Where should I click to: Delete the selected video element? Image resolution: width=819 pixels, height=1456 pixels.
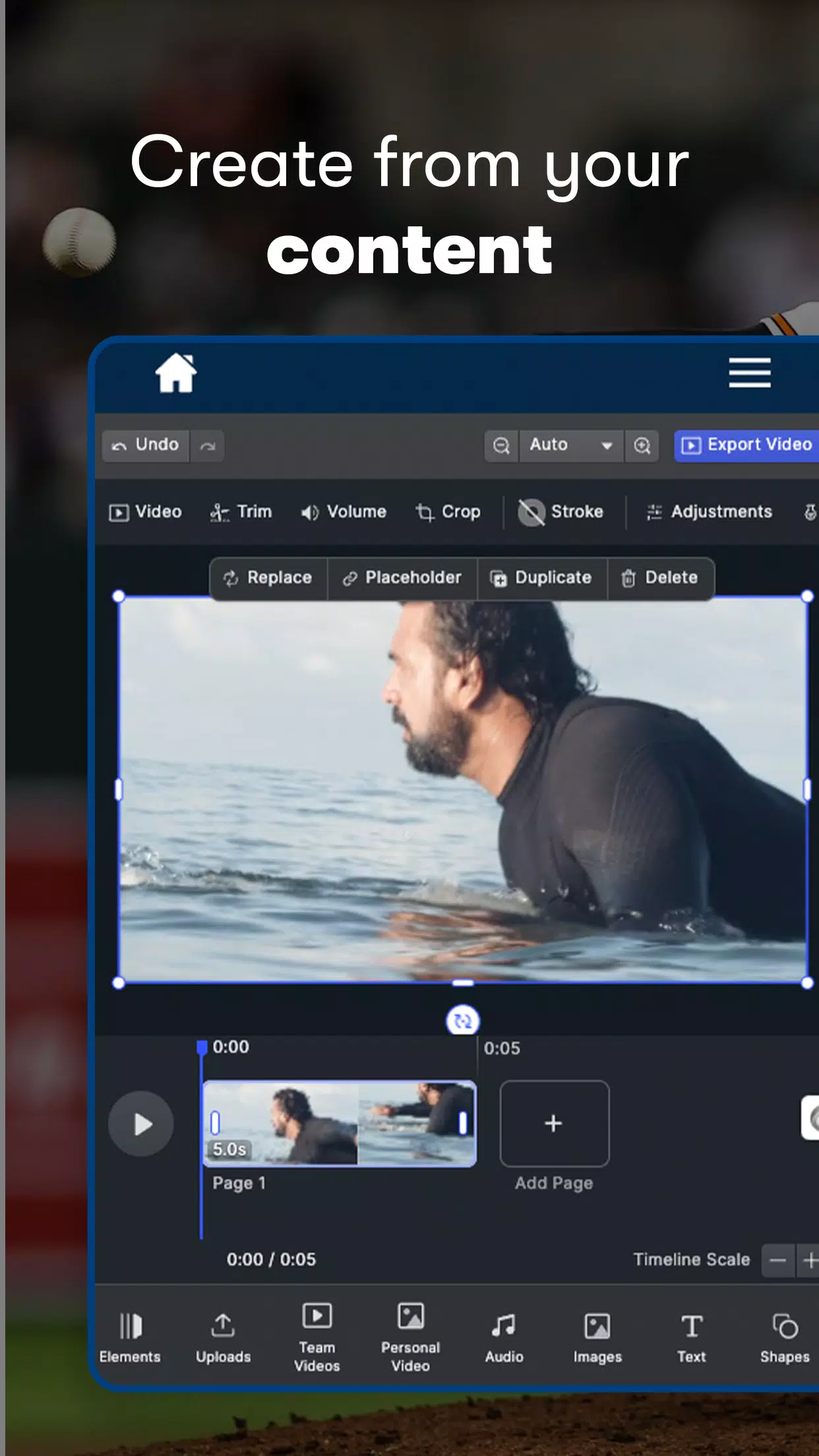(x=659, y=578)
